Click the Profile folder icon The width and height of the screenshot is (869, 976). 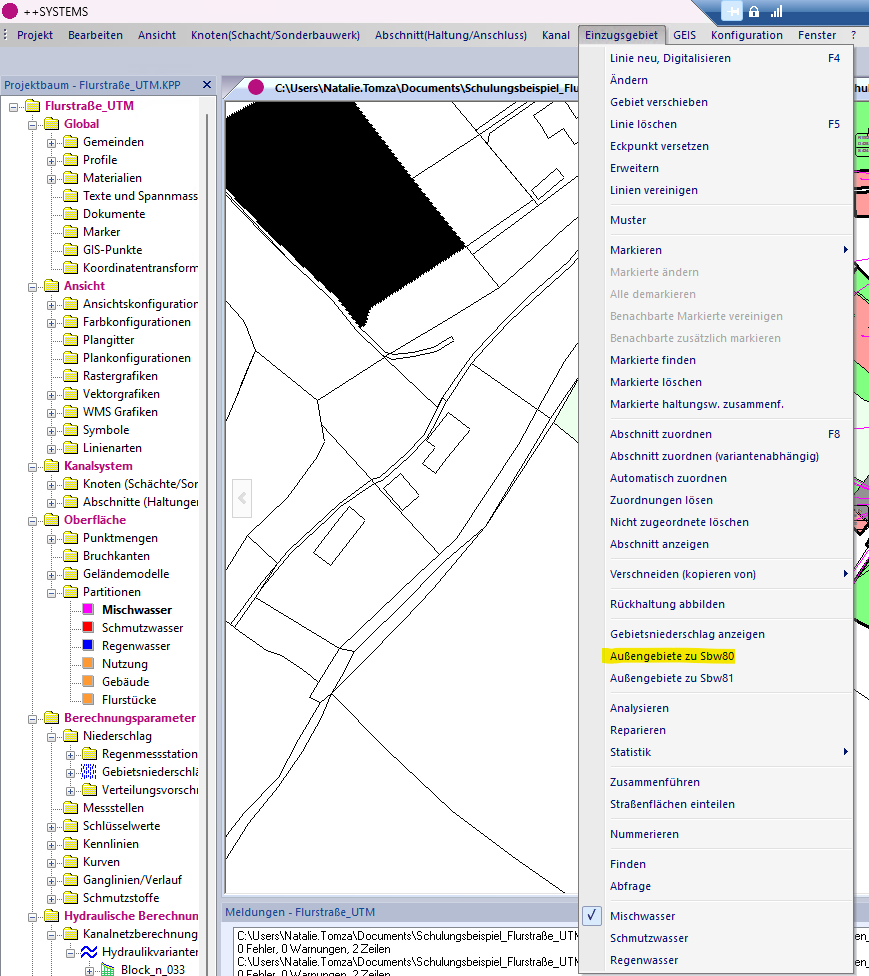[x=70, y=160]
